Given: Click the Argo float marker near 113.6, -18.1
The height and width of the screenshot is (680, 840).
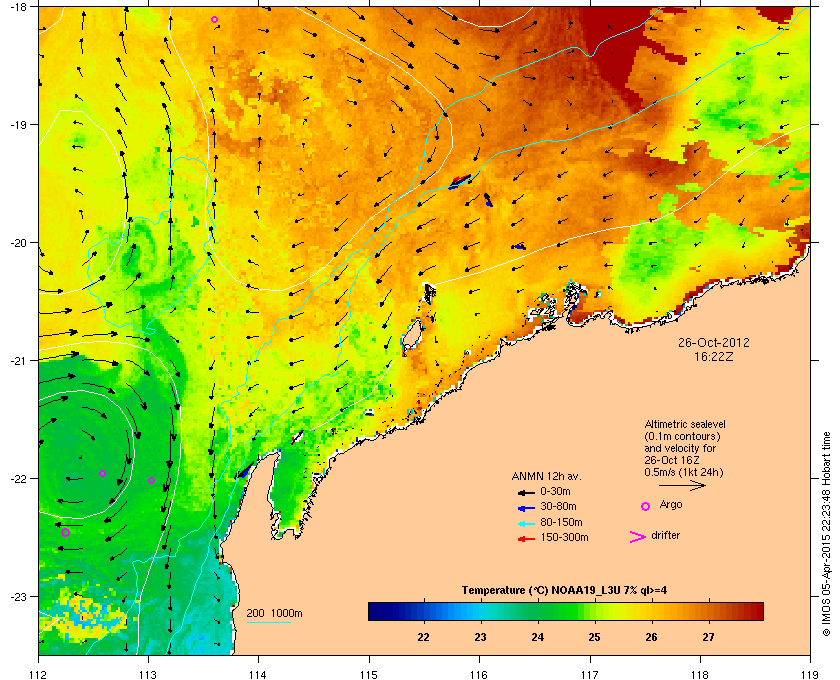Looking at the screenshot, I should 214,20.
